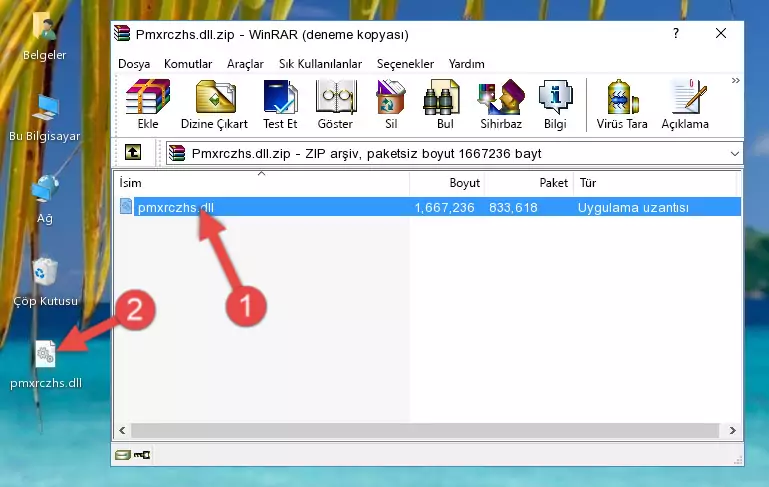Select pmxrczhs.dll in the archive list
This screenshot has width=769, height=487.
click(x=176, y=207)
